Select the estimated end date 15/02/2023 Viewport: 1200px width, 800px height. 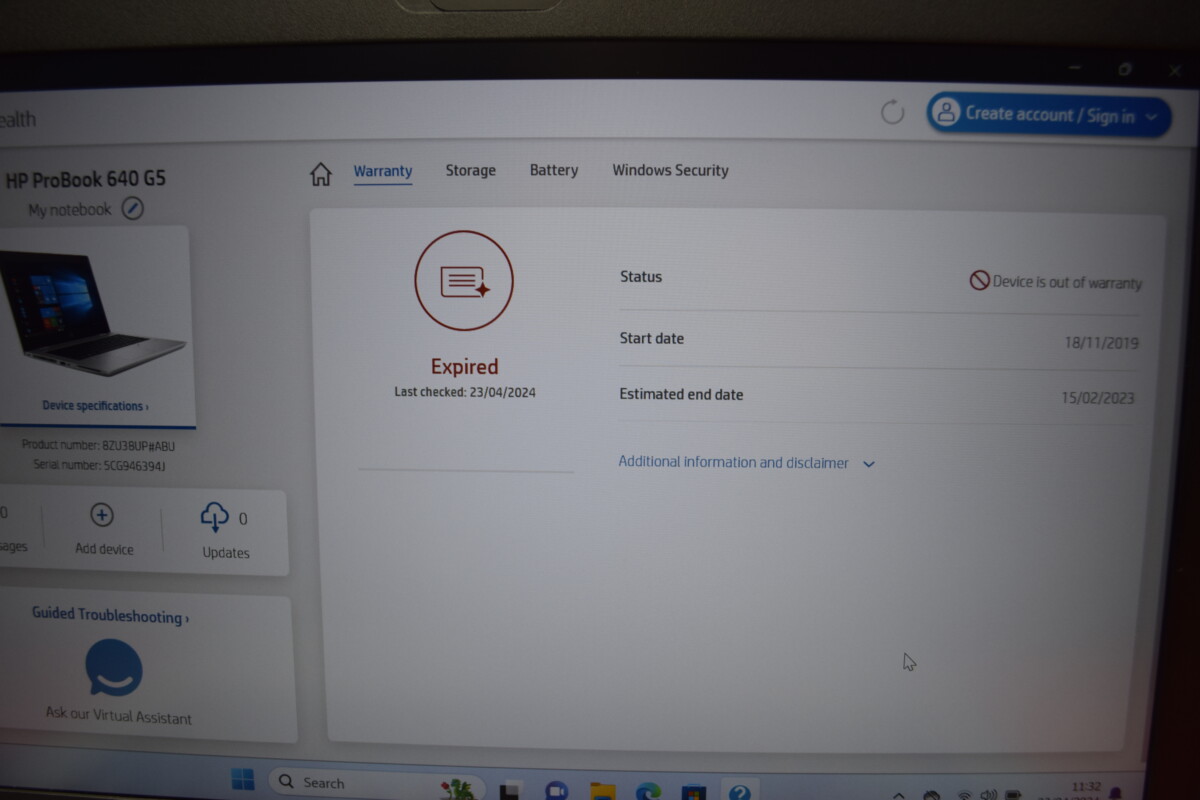(1098, 398)
